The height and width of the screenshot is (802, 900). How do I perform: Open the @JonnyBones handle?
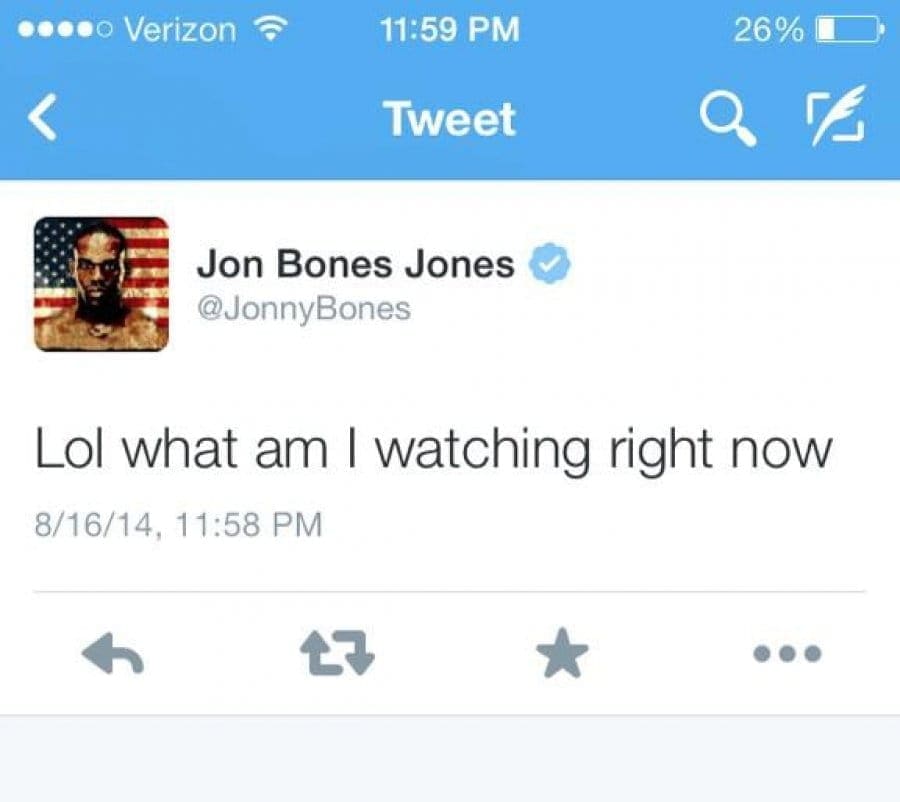(x=304, y=309)
